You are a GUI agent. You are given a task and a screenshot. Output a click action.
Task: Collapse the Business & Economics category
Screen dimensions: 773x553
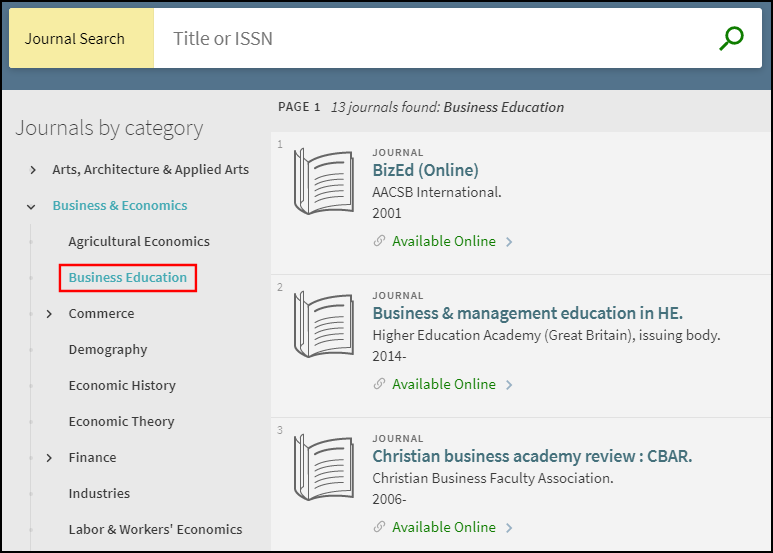33,206
